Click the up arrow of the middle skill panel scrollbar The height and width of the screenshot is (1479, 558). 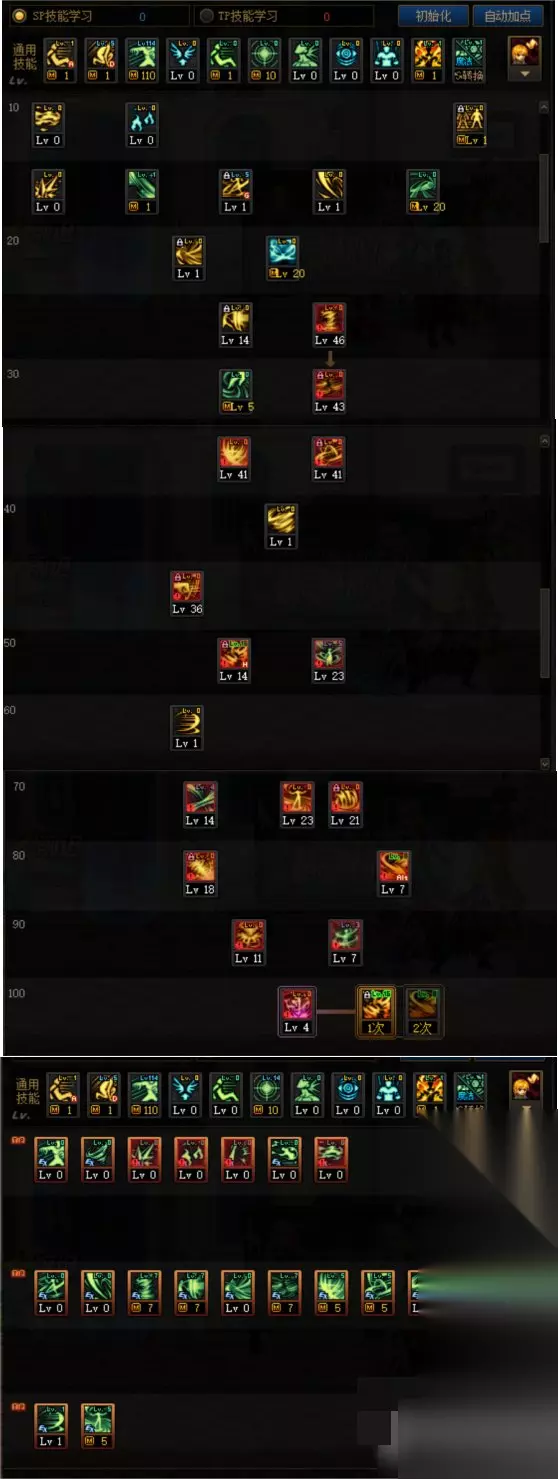[545, 441]
